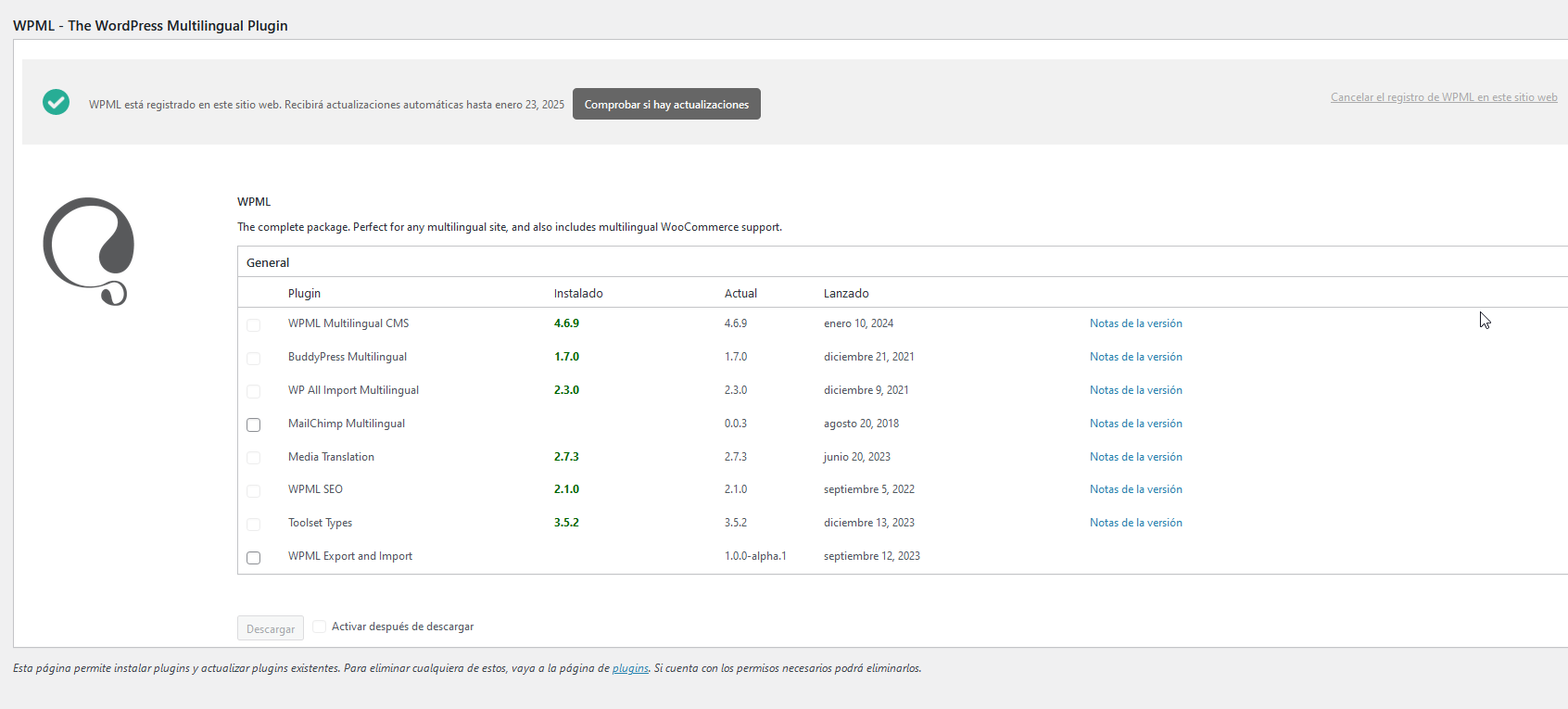
Task: Click the Descargar button
Action: click(x=271, y=628)
